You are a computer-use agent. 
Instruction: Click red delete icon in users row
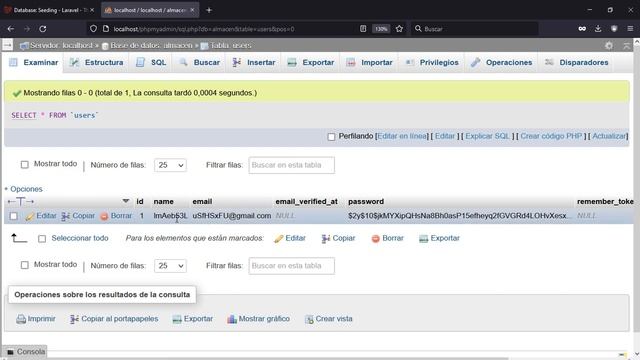(104, 216)
